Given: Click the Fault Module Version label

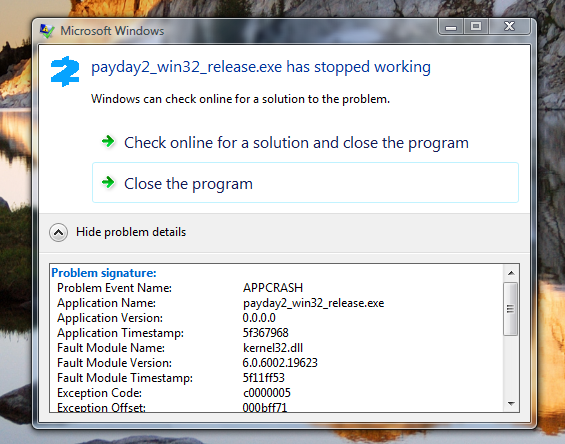Looking at the screenshot, I should tap(114, 363).
